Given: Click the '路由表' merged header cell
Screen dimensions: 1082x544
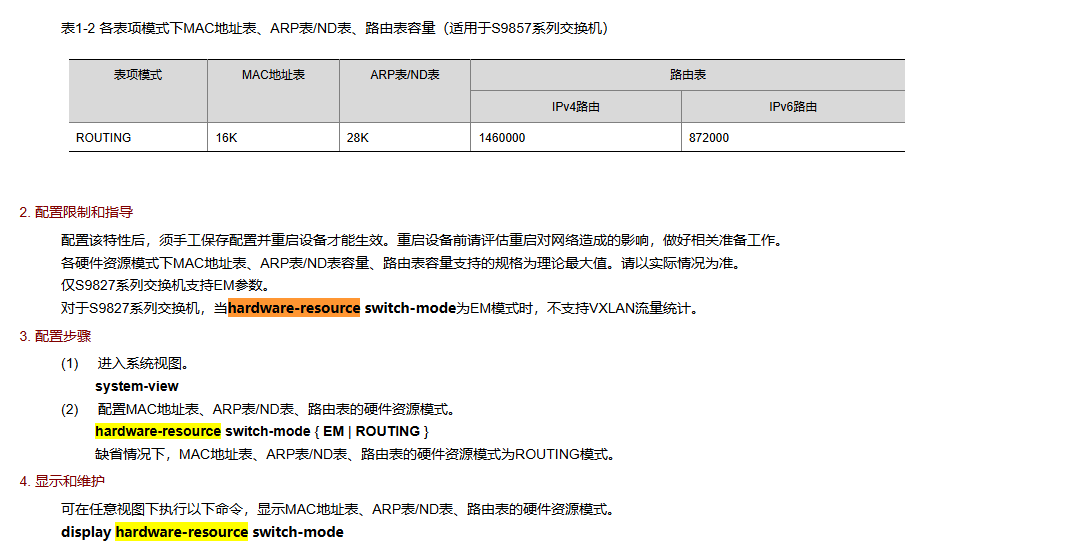Looking at the screenshot, I should pos(687,75).
